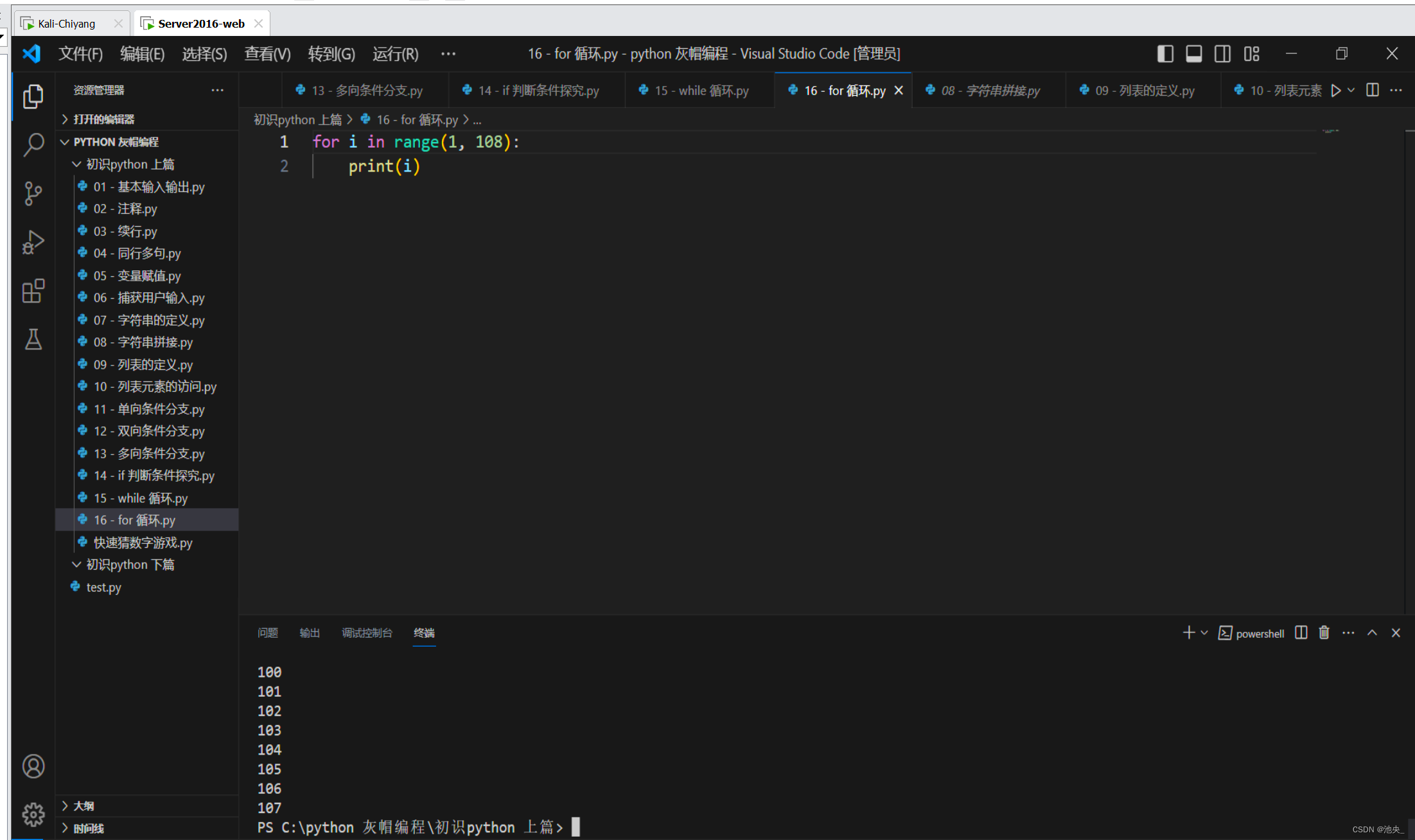Open the Testing flask icon
Image resolution: width=1415 pixels, height=840 pixels.
tap(33, 340)
